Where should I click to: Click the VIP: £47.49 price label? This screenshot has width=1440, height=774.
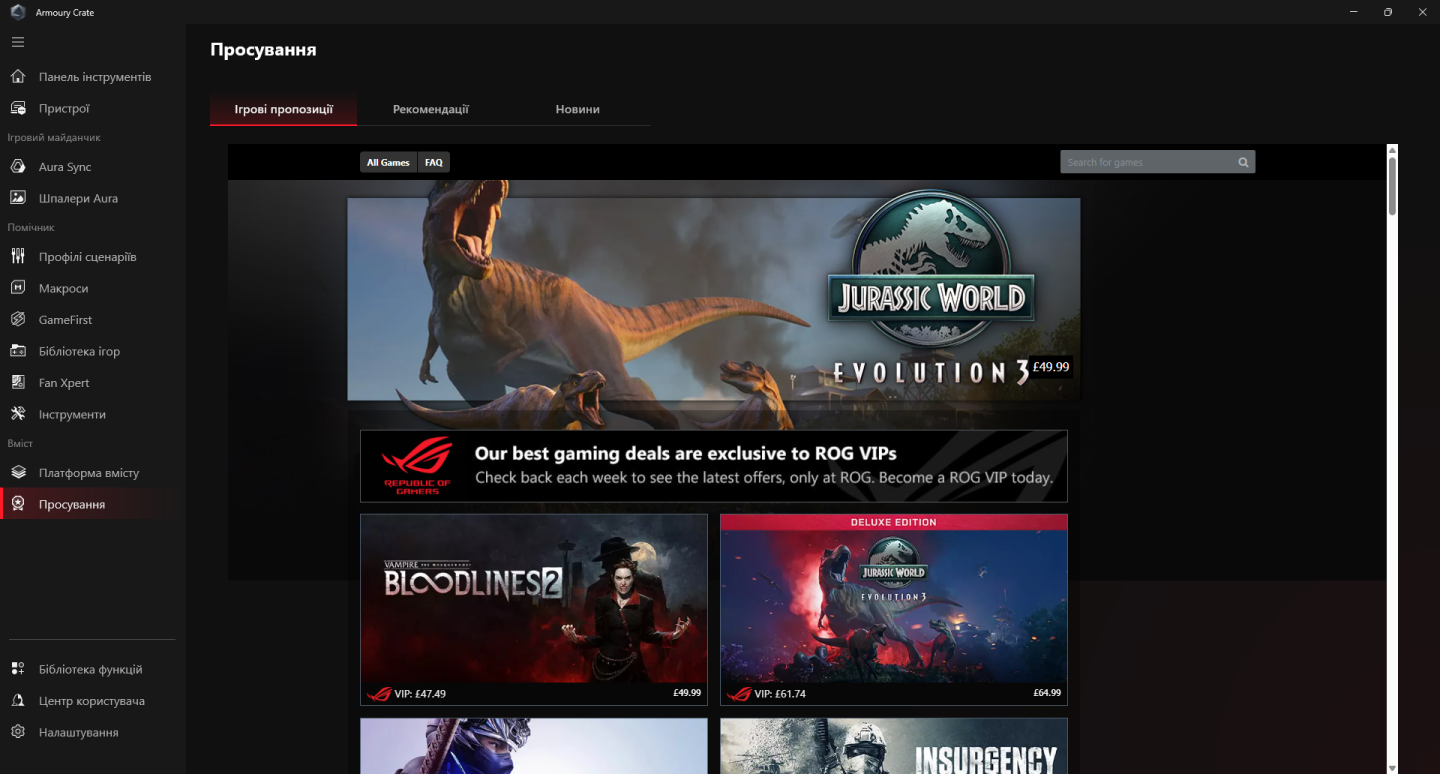tap(420, 694)
